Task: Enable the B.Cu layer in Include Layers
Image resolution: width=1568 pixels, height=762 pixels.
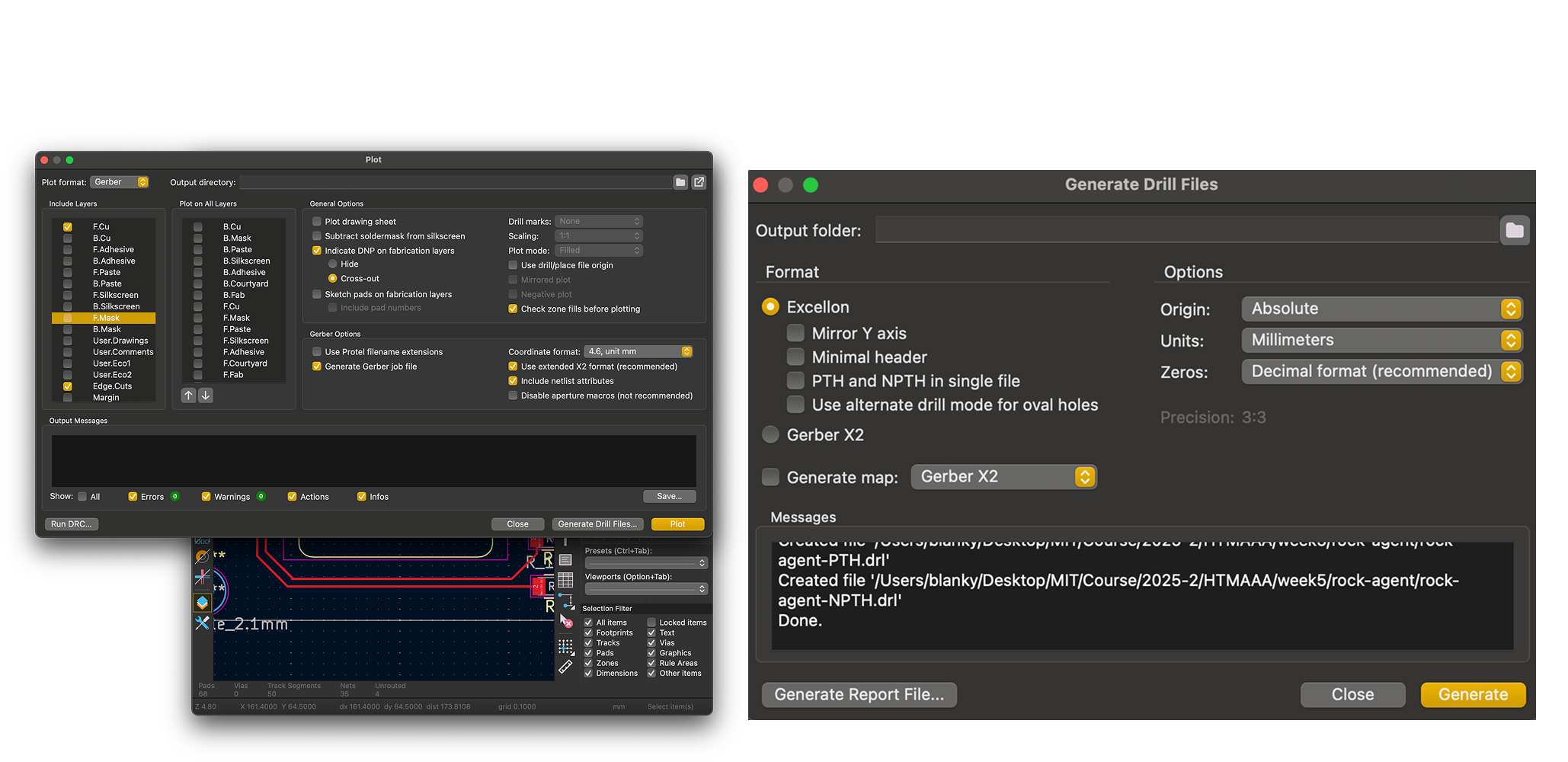Action: pyautogui.click(x=68, y=239)
